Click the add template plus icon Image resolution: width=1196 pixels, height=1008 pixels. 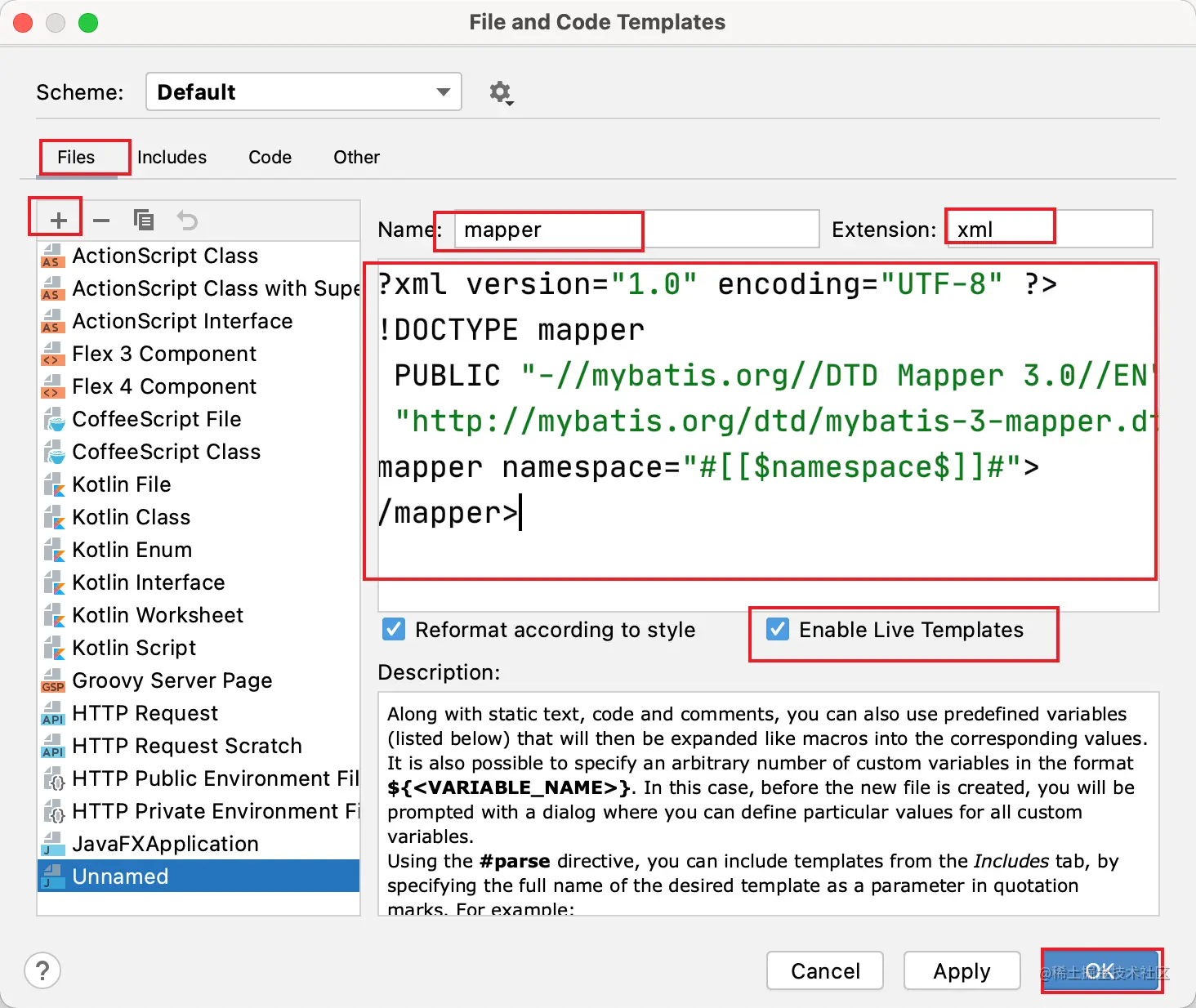coord(58,220)
